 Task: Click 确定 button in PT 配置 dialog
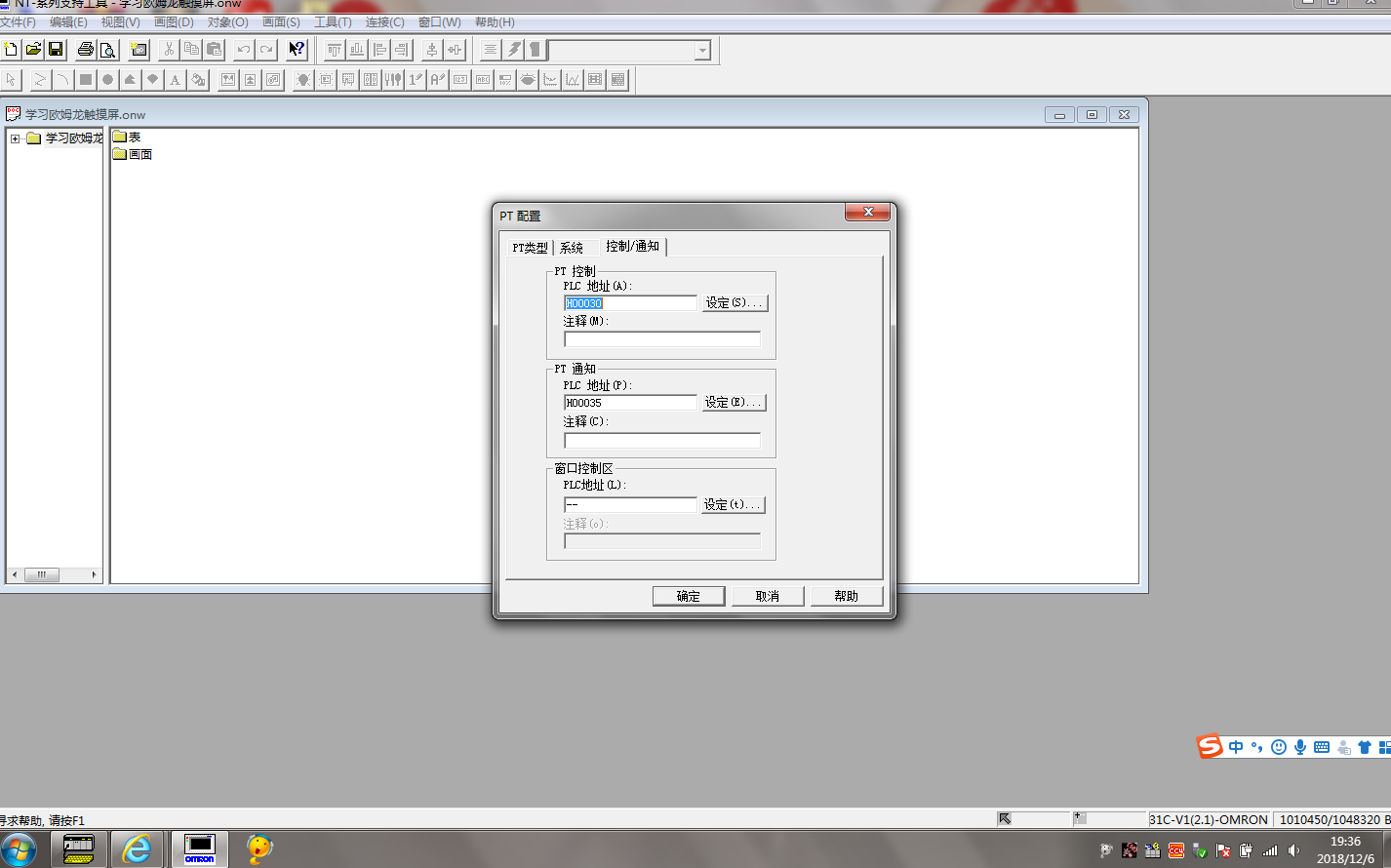(688, 596)
